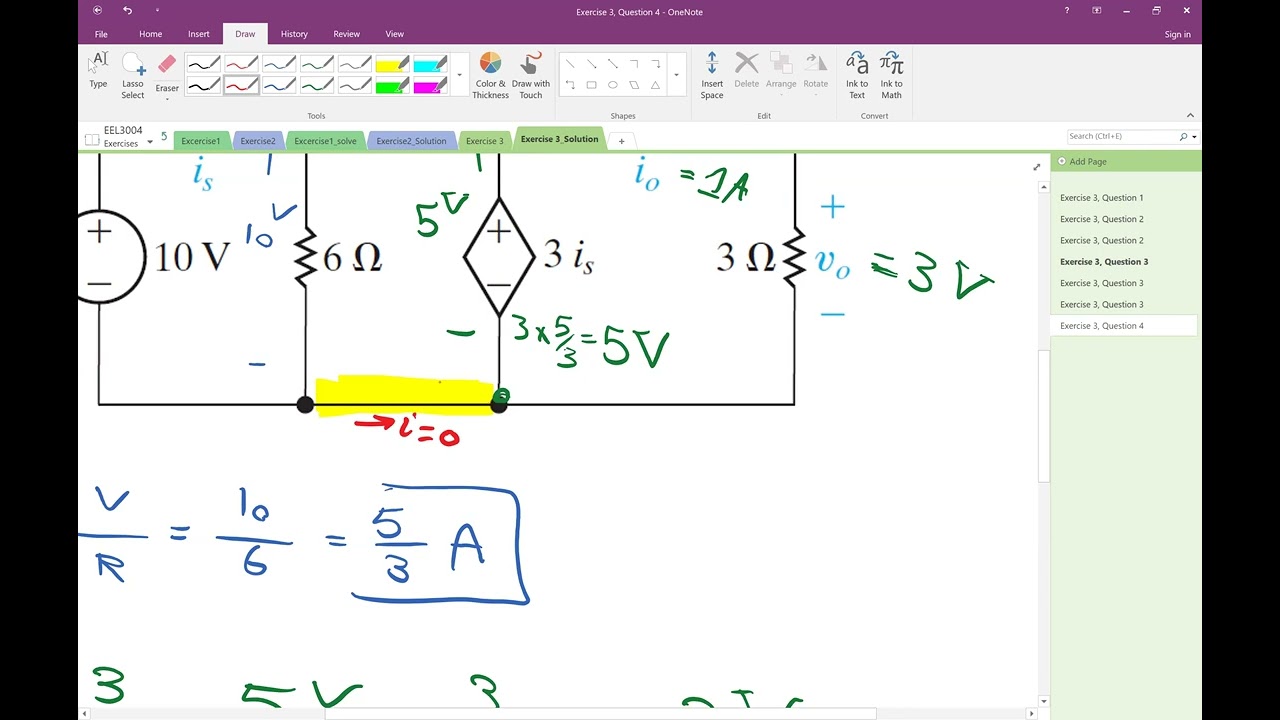Choose the oval shape
This screenshot has height=720, width=1280.
coord(612,85)
